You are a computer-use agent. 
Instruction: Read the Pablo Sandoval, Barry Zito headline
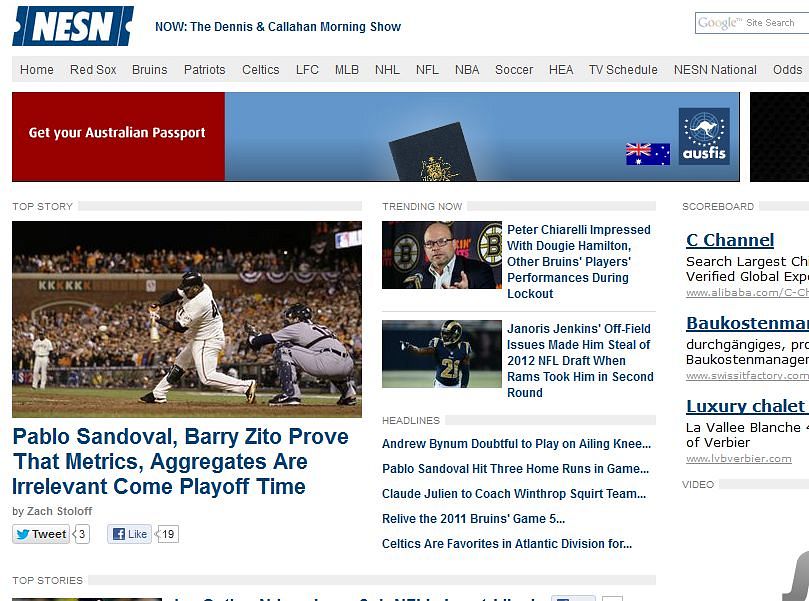click(181, 461)
